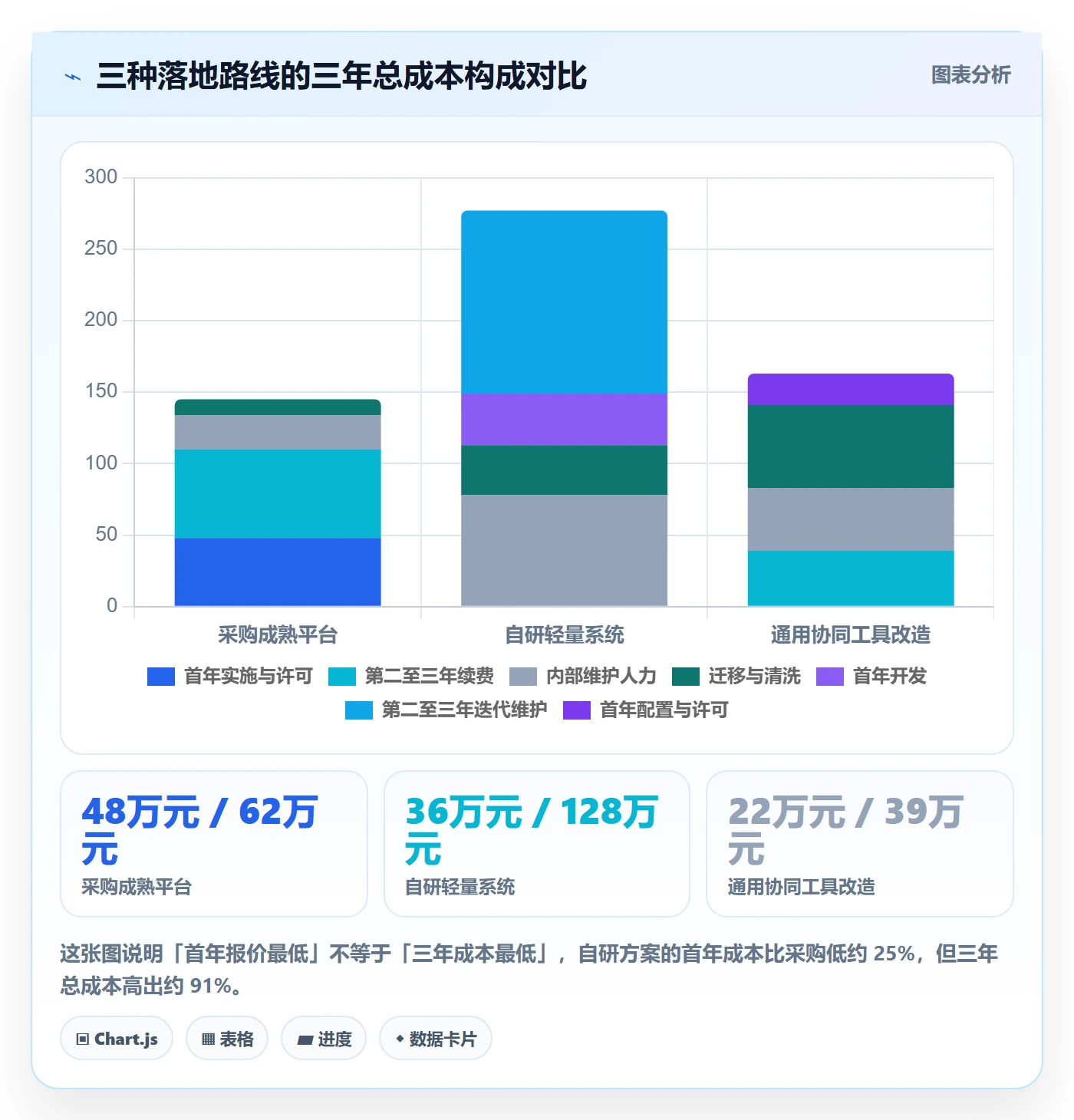Toggle the 首年配置与许可 legend entry
The image size is (1074, 1120).
coord(646,710)
